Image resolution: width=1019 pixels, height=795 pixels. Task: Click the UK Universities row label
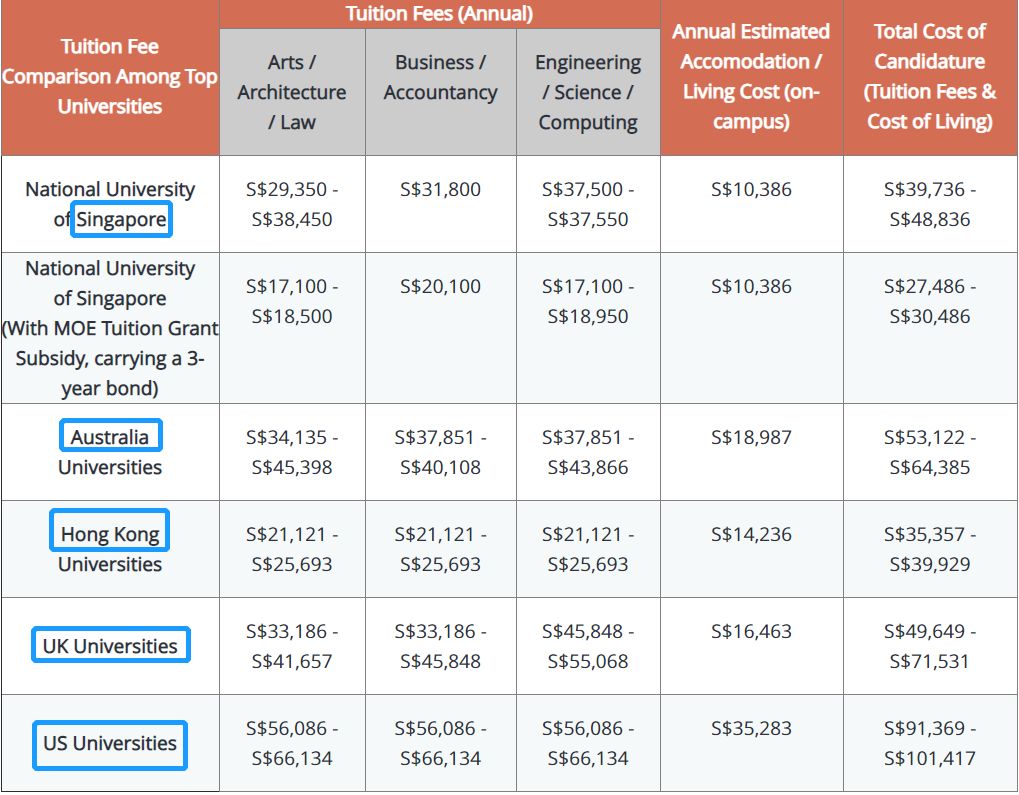tap(110, 645)
